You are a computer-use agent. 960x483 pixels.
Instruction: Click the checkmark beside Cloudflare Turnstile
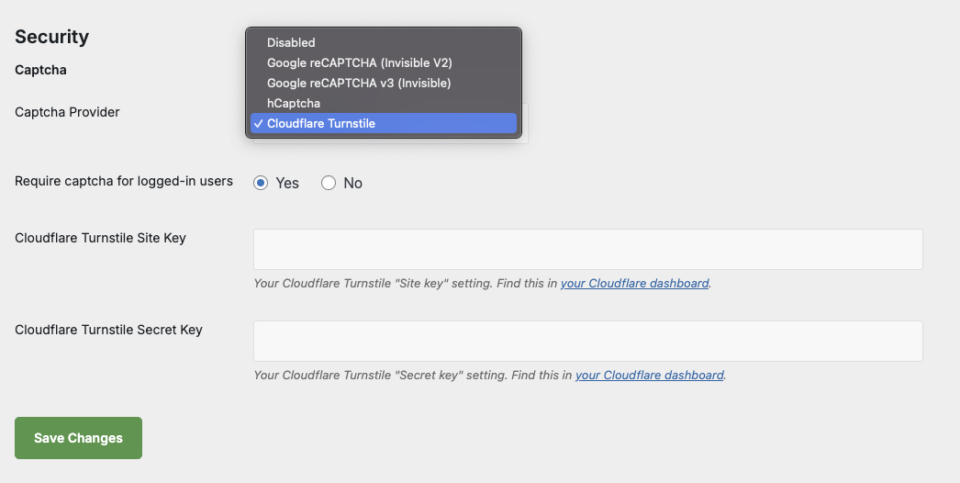[259, 124]
